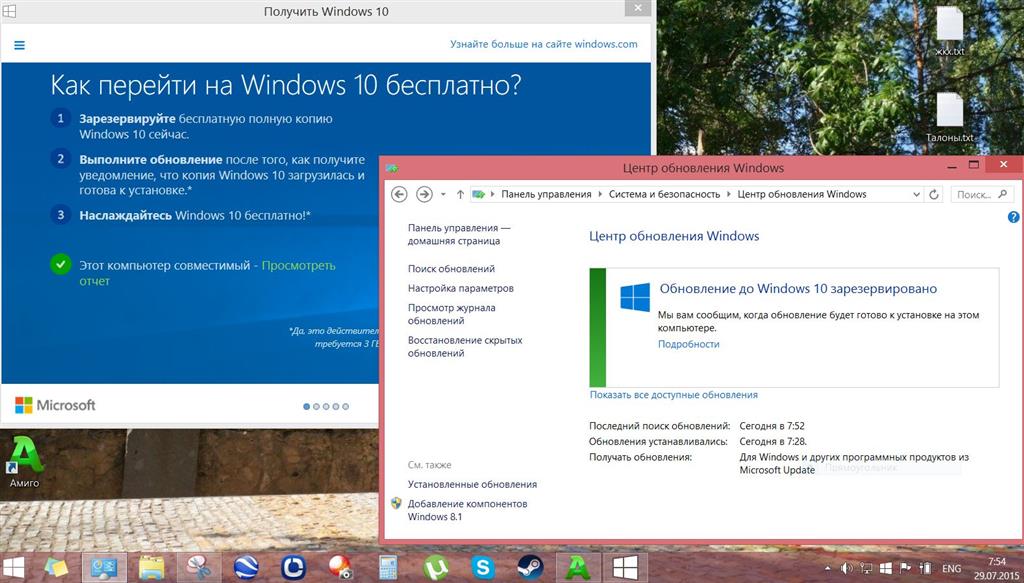
Task: Open File Explorer from the taskbar
Action: tap(151, 567)
